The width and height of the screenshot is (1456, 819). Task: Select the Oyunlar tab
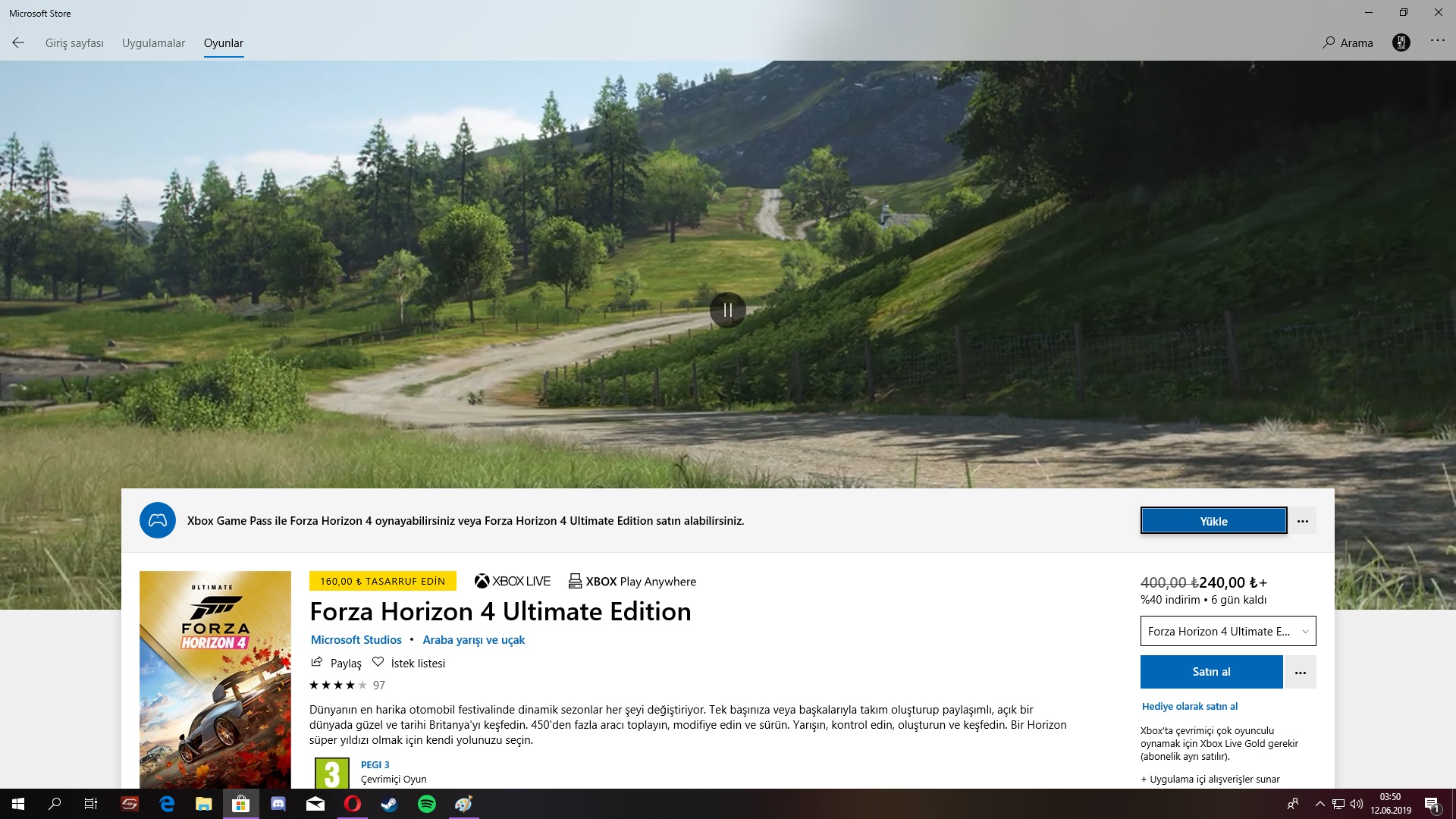point(224,43)
